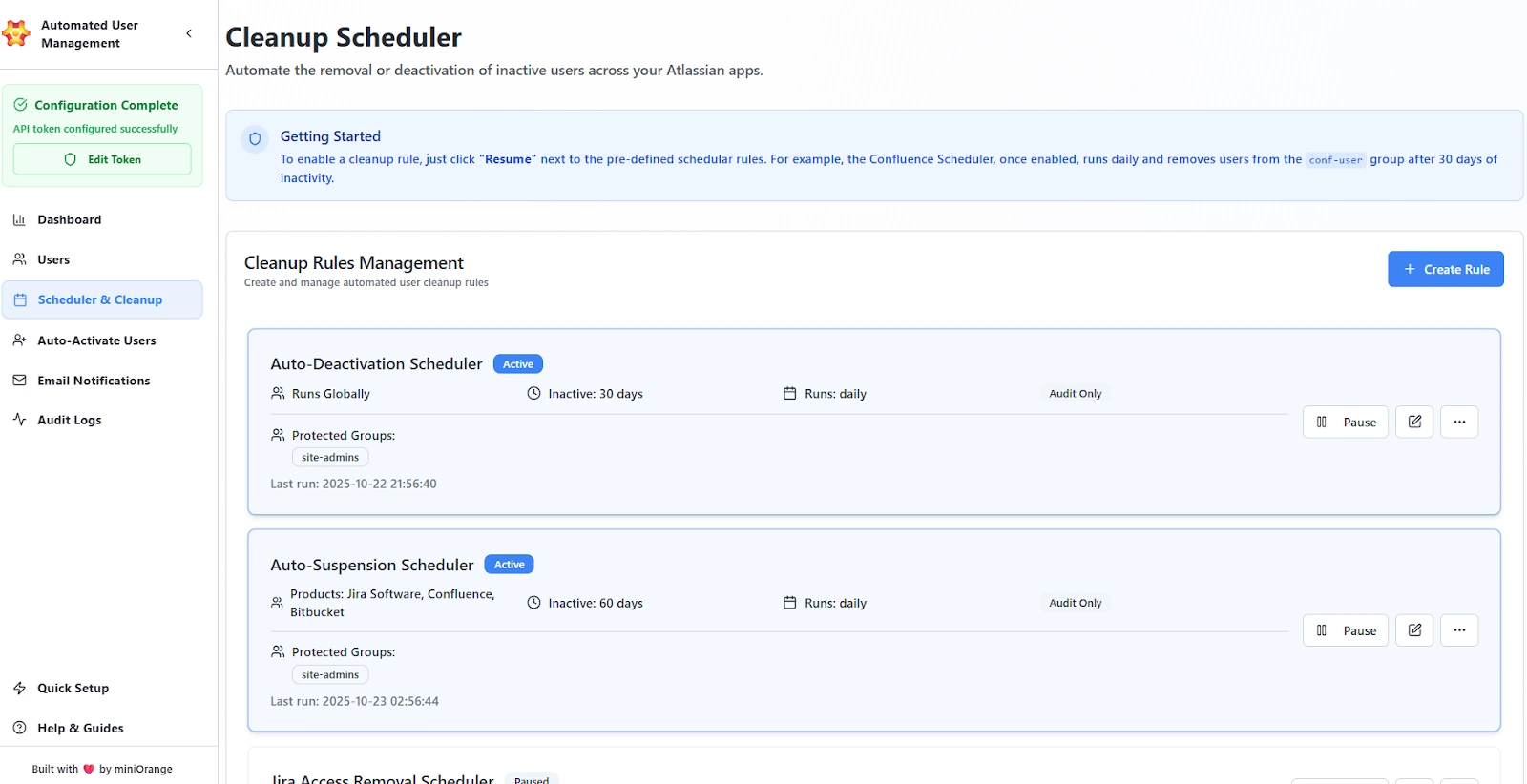
Task: Click the Dashboard bar chart icon
Action: pos(19,219)
